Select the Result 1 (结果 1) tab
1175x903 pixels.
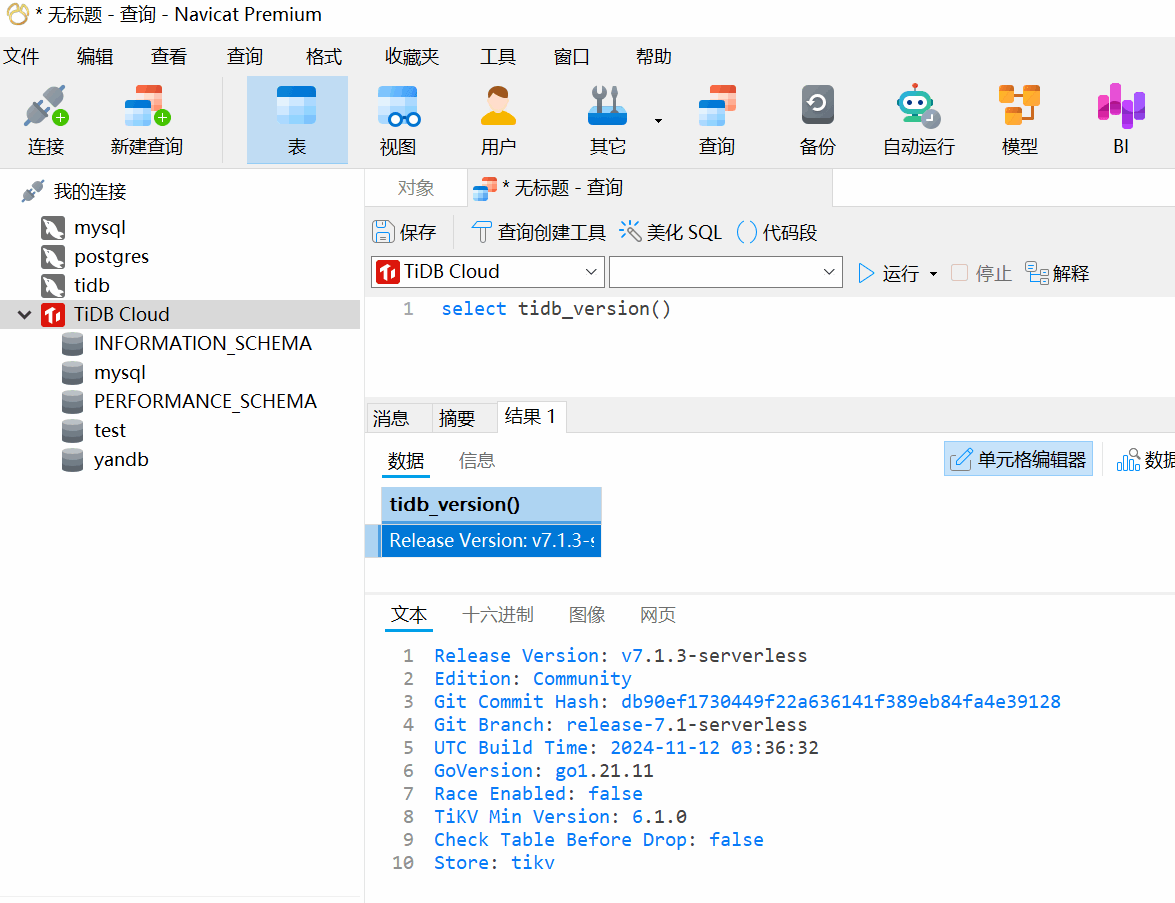point(531,417)
